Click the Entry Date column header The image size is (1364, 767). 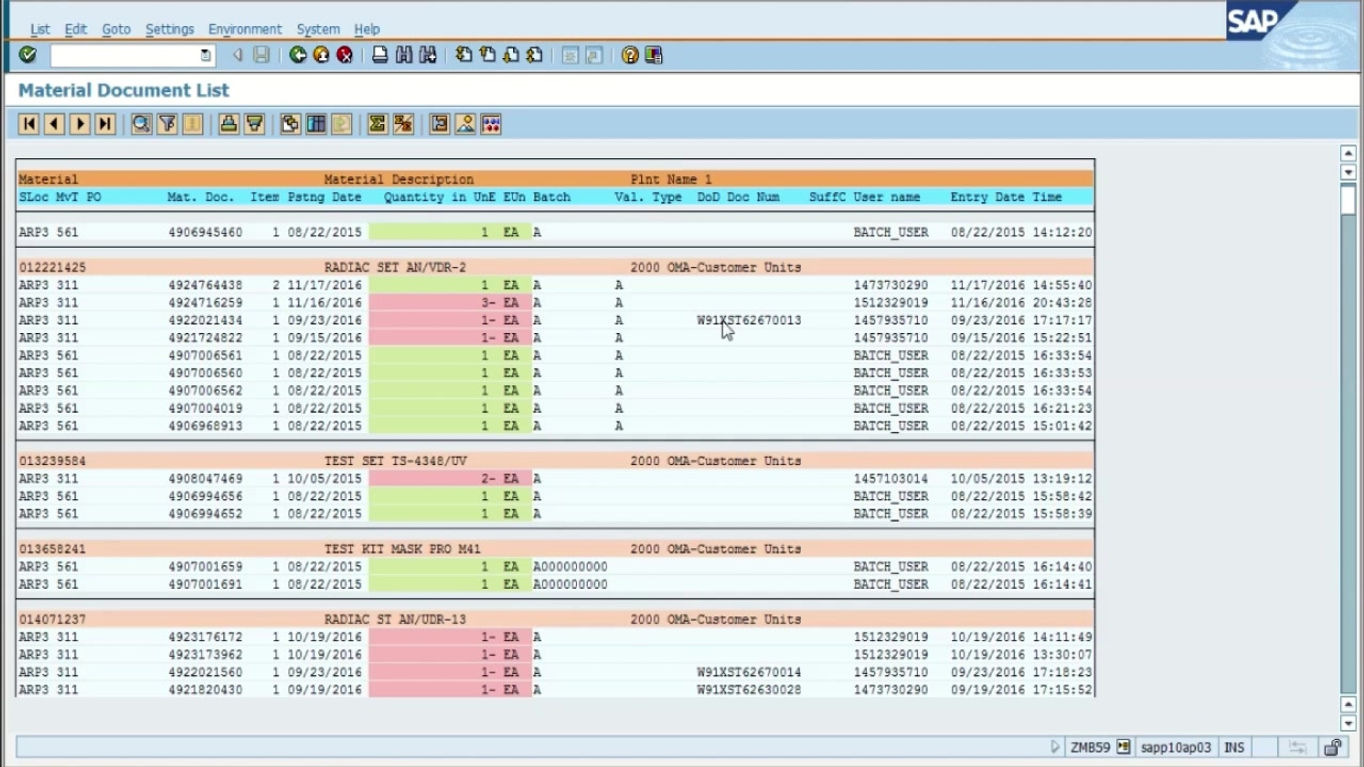coord(988,197)
